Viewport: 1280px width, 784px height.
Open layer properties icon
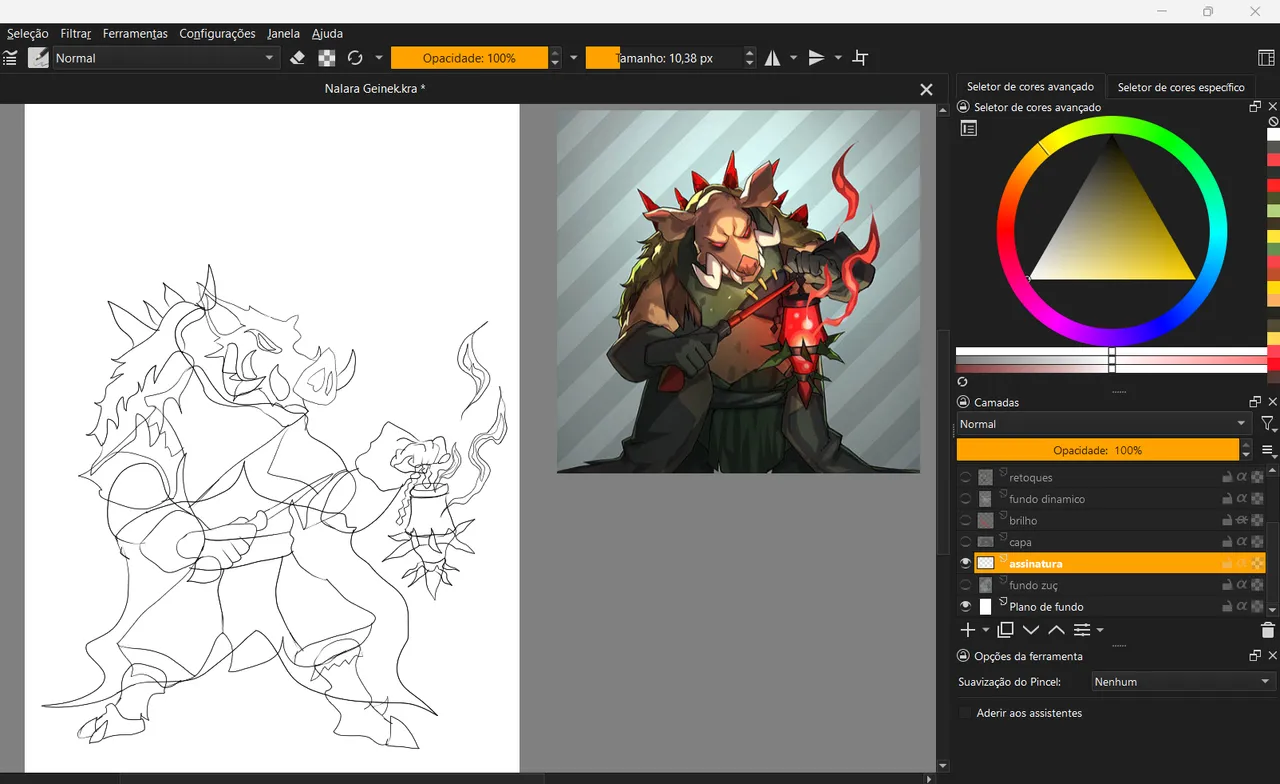tap(1082, 630)
